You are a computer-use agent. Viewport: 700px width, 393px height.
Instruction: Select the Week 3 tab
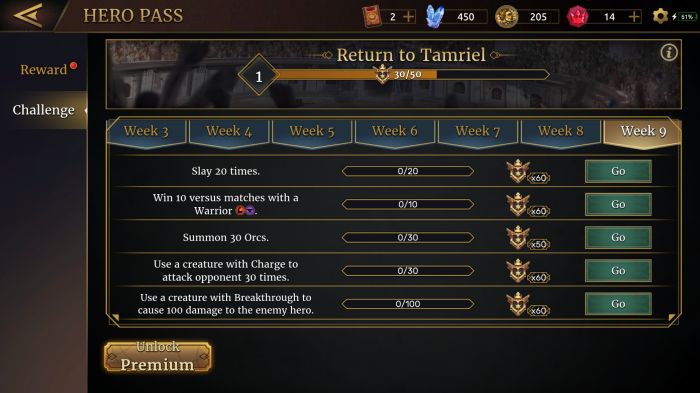146,131
